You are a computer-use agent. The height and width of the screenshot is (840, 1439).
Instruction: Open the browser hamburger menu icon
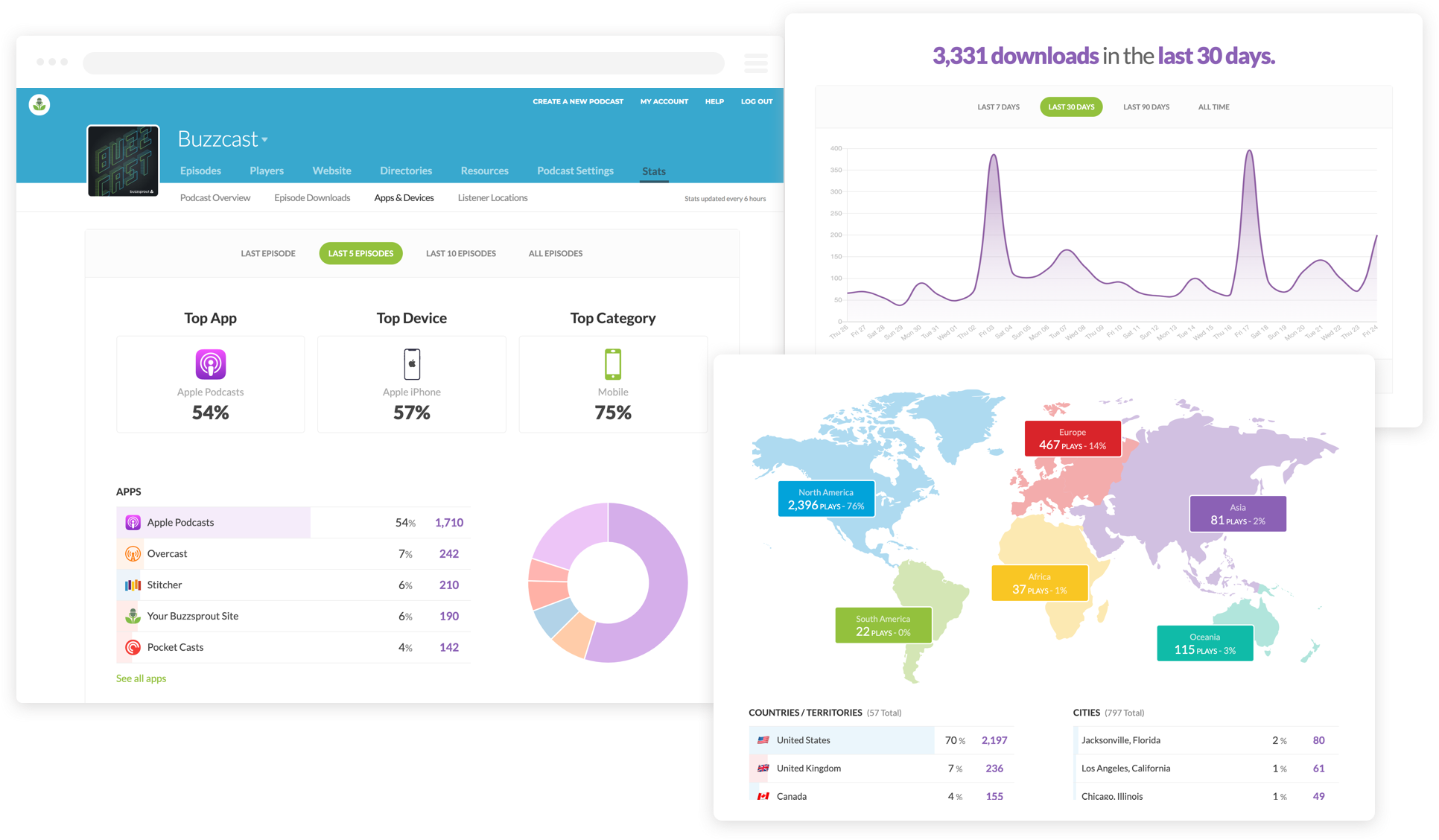(756, 63)
